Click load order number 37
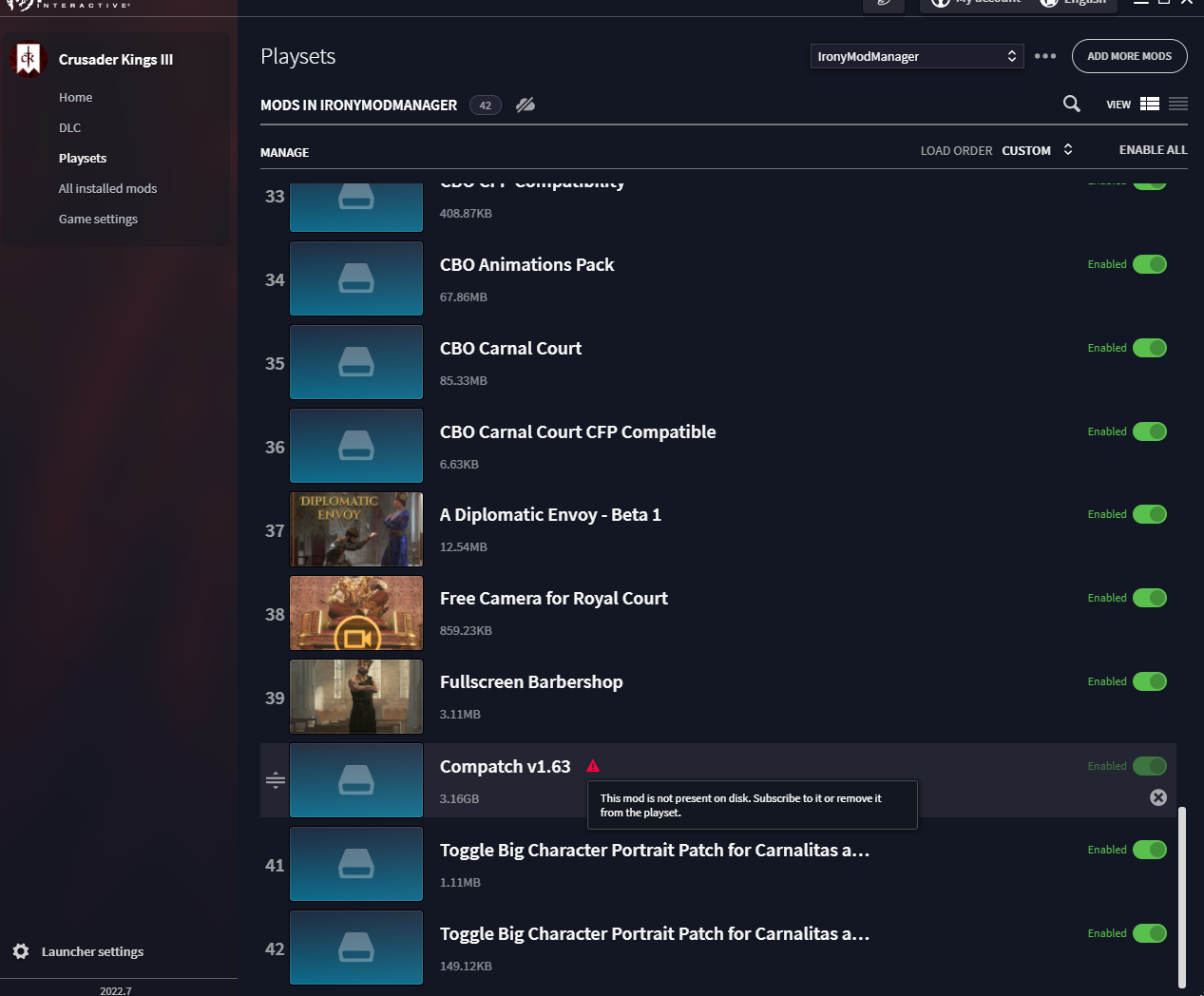This screenshot has width=1204, height=996. point(275,530)
